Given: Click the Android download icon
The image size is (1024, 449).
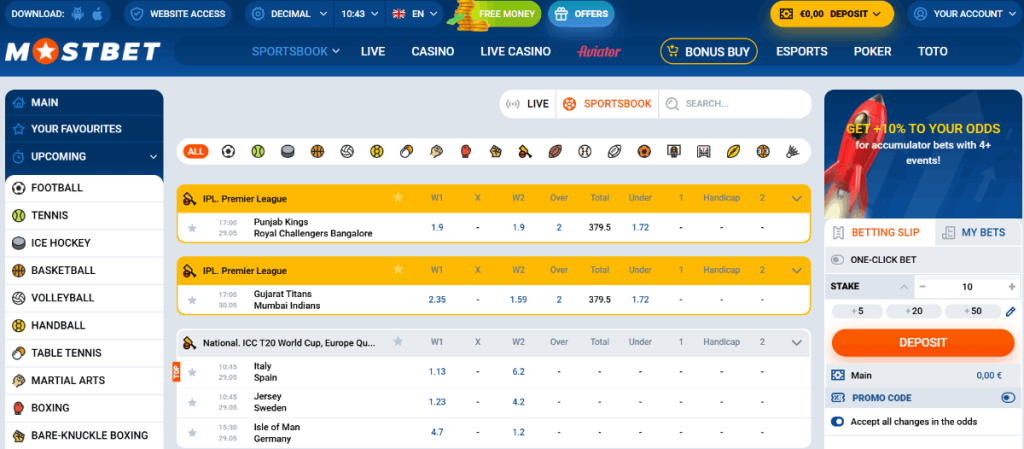Looking at the screenshot, I should [x=79, y=14].
